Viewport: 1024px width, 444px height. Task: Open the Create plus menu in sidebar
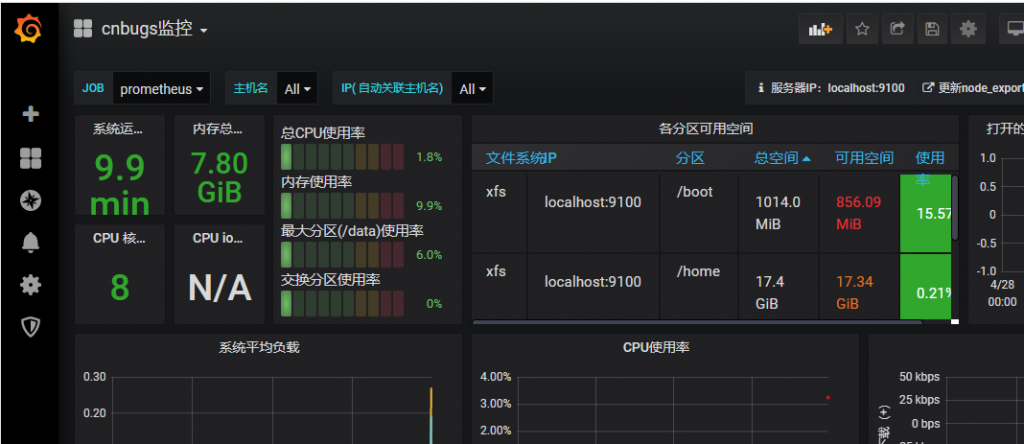click(30, 114)
